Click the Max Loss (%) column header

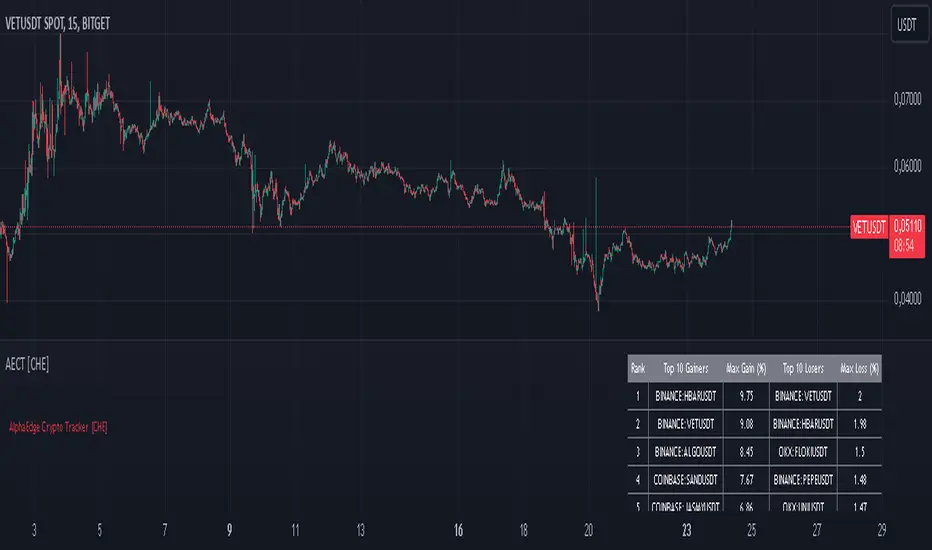tap(858, 369)
